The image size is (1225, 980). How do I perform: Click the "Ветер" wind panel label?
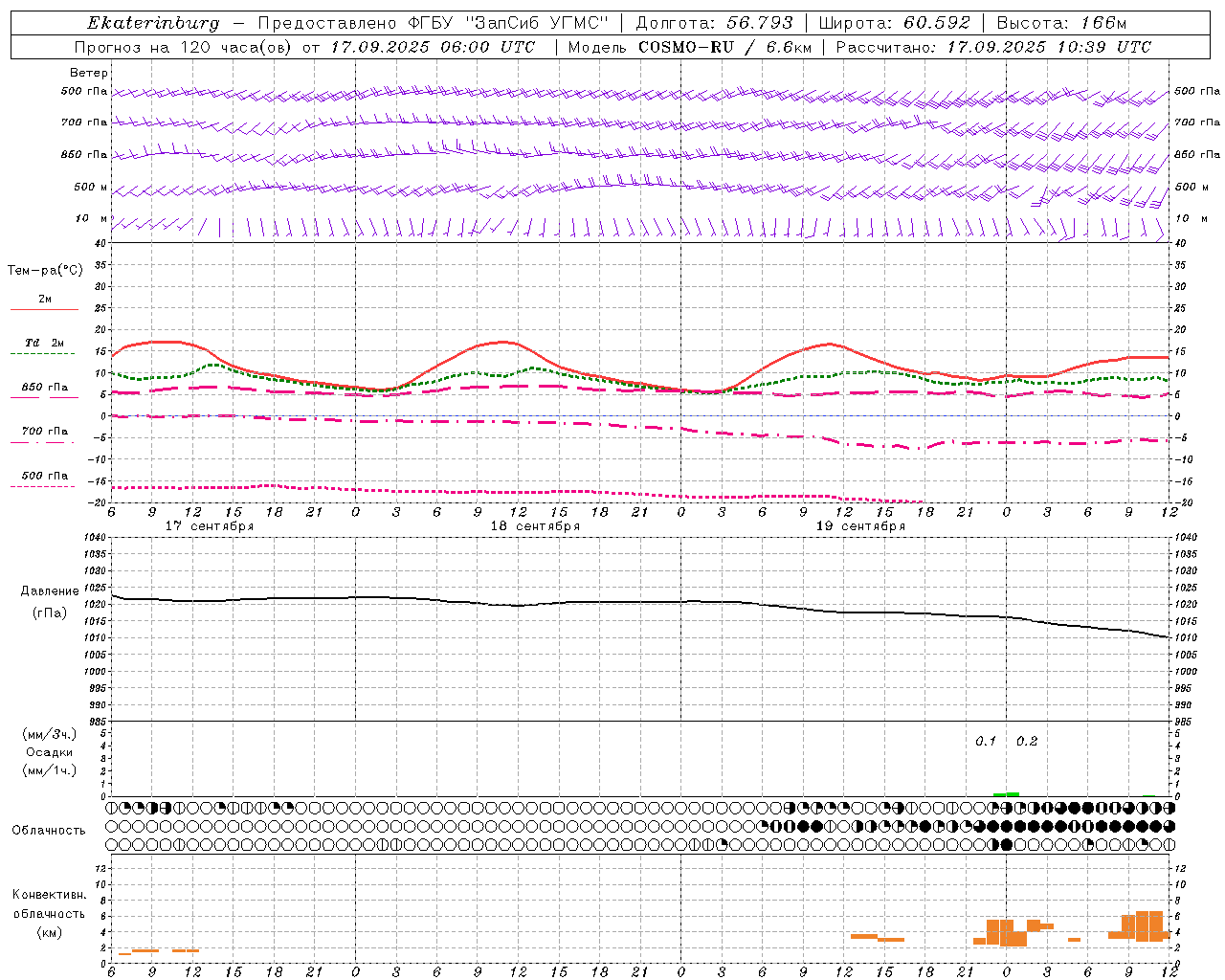(x=89, y=73)
